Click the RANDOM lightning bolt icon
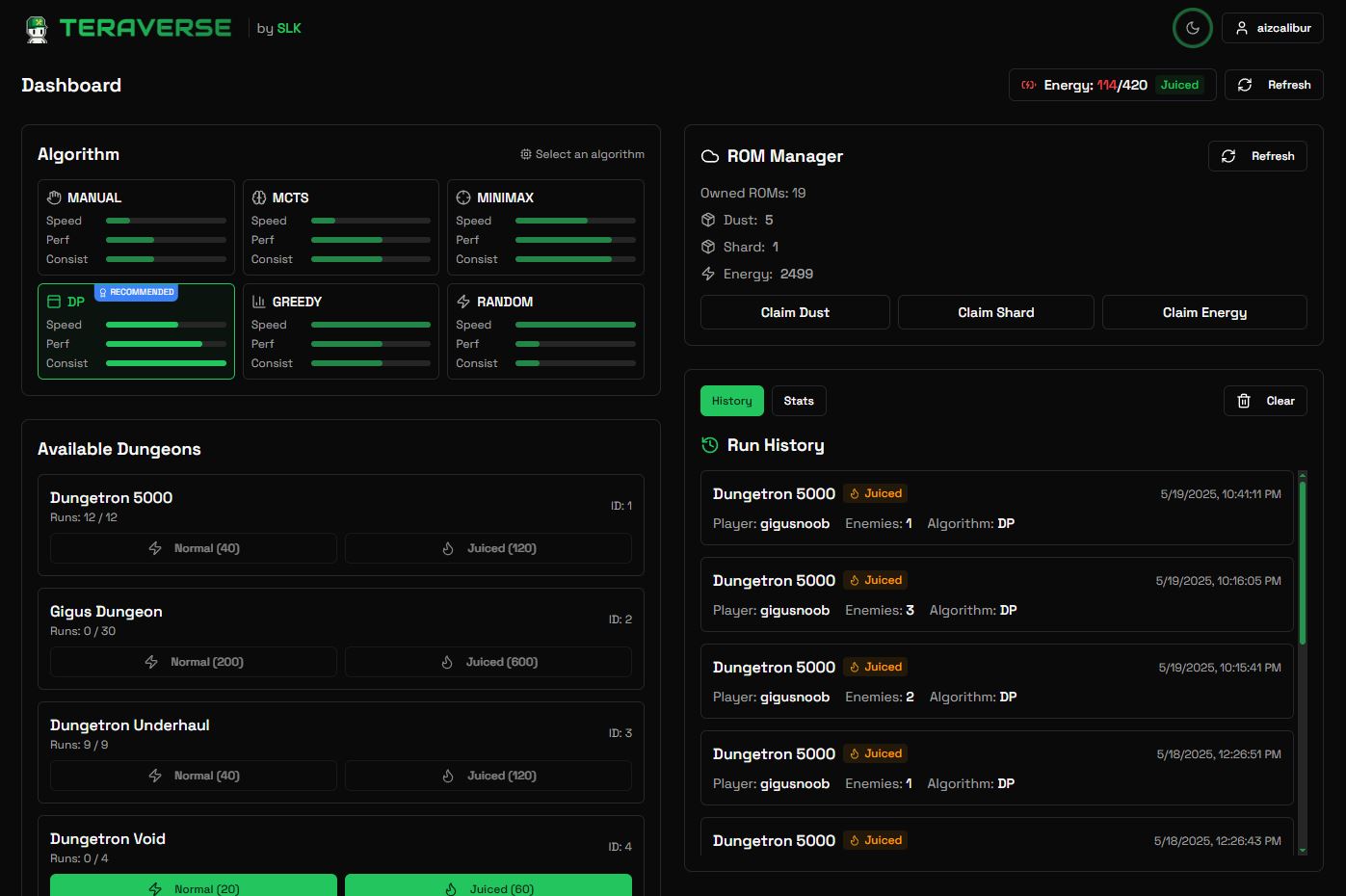Image resolution: width=1346 pixels, height=896 pixels. pos(463,302)
